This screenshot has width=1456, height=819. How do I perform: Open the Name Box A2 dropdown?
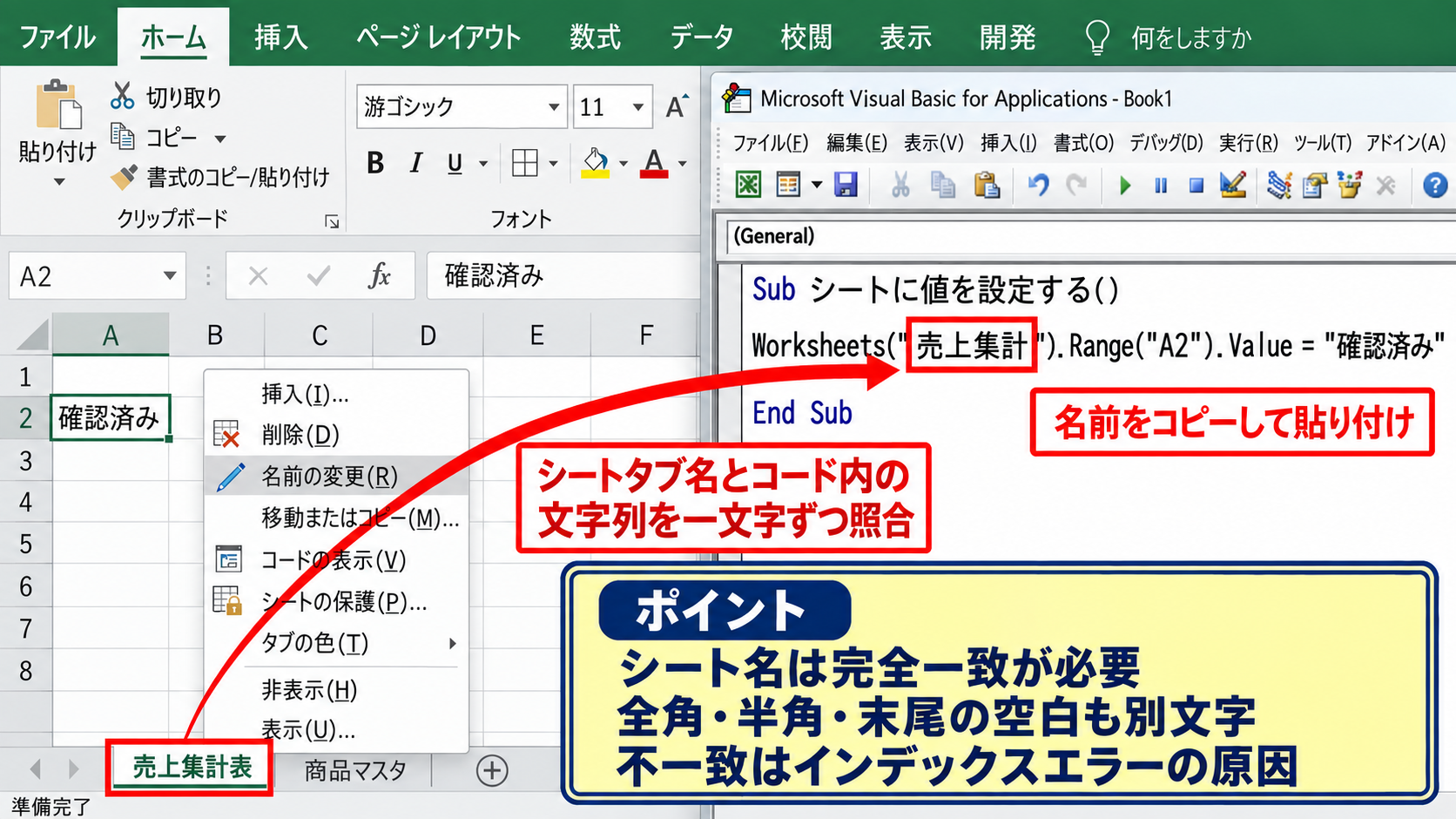170,276
